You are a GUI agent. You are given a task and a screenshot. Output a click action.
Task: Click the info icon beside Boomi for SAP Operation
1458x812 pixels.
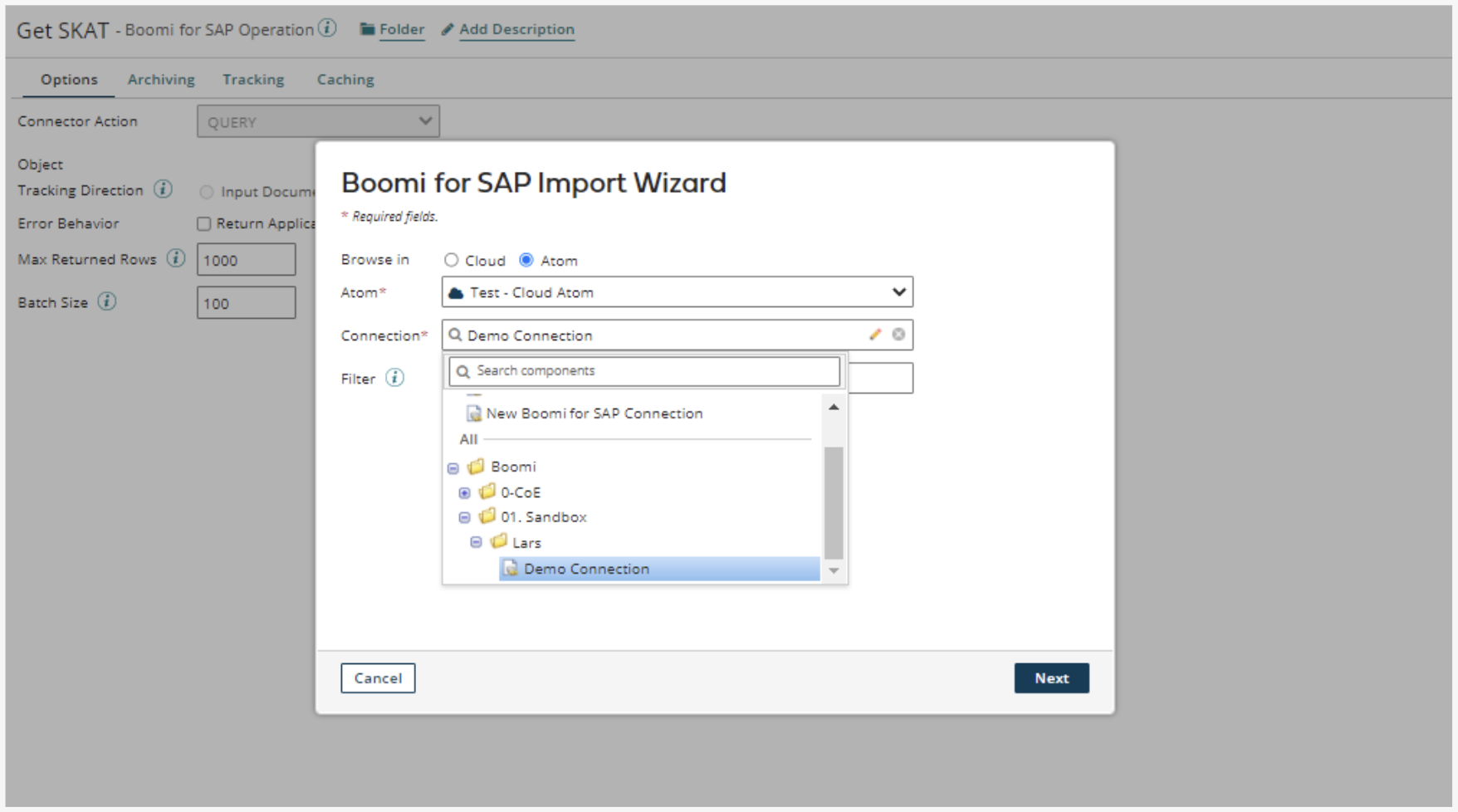pyautogui.click(x=328, y=28)
